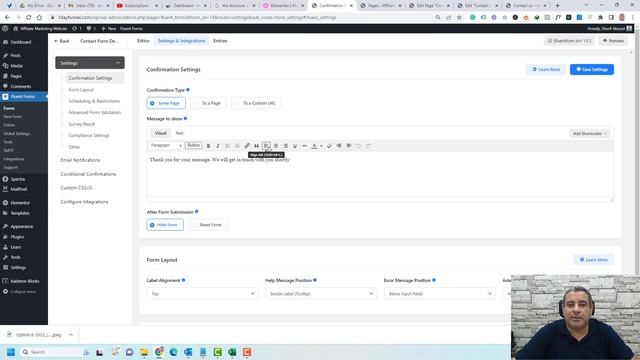Click Learn More in Confirmation Settings
Viewport: 640px width, 360px height.
[x=546, y=69]
